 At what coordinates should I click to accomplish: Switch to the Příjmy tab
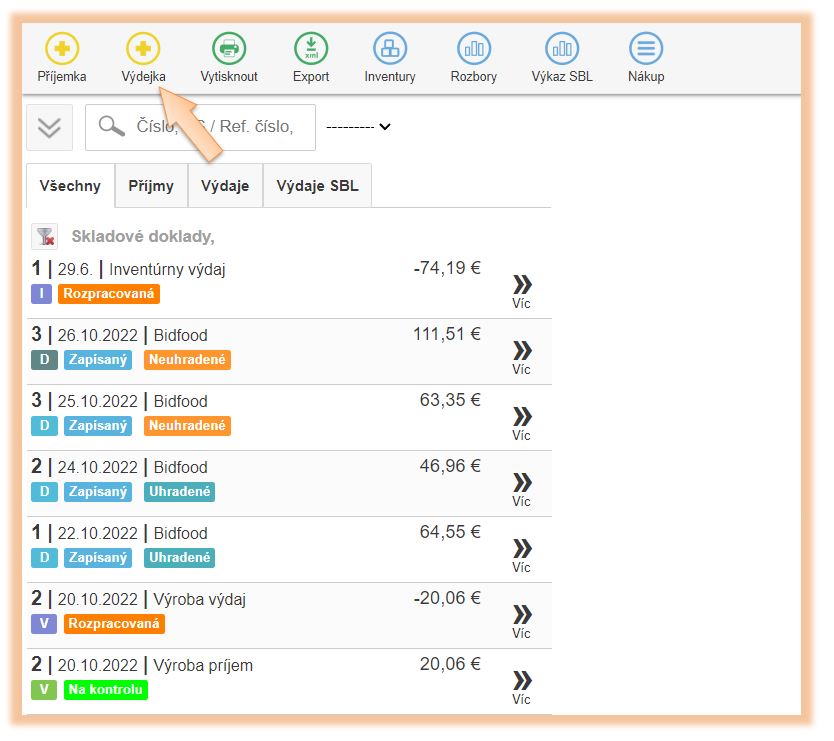point(151,186)
